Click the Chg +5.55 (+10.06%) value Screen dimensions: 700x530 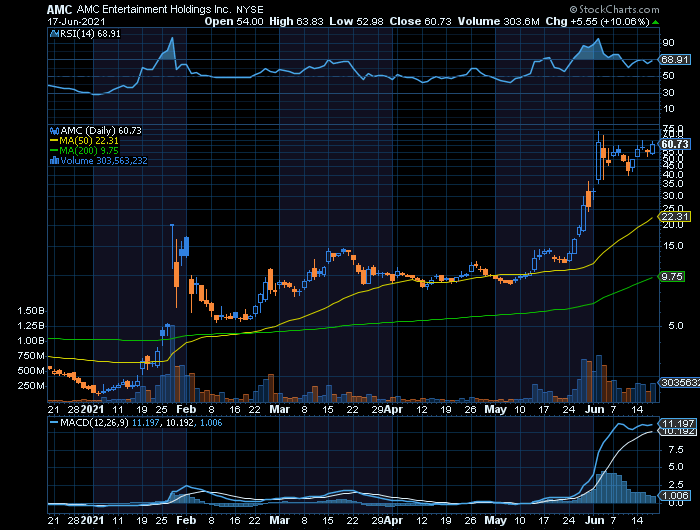click(x=597, y=21)
